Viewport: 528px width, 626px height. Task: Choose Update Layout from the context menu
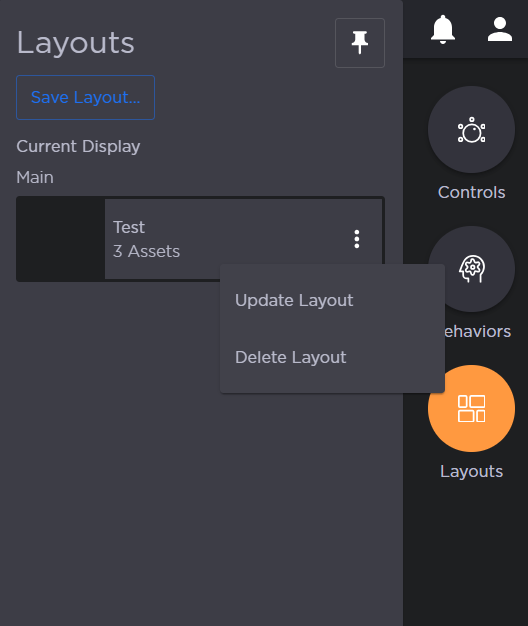click(332, 300)
